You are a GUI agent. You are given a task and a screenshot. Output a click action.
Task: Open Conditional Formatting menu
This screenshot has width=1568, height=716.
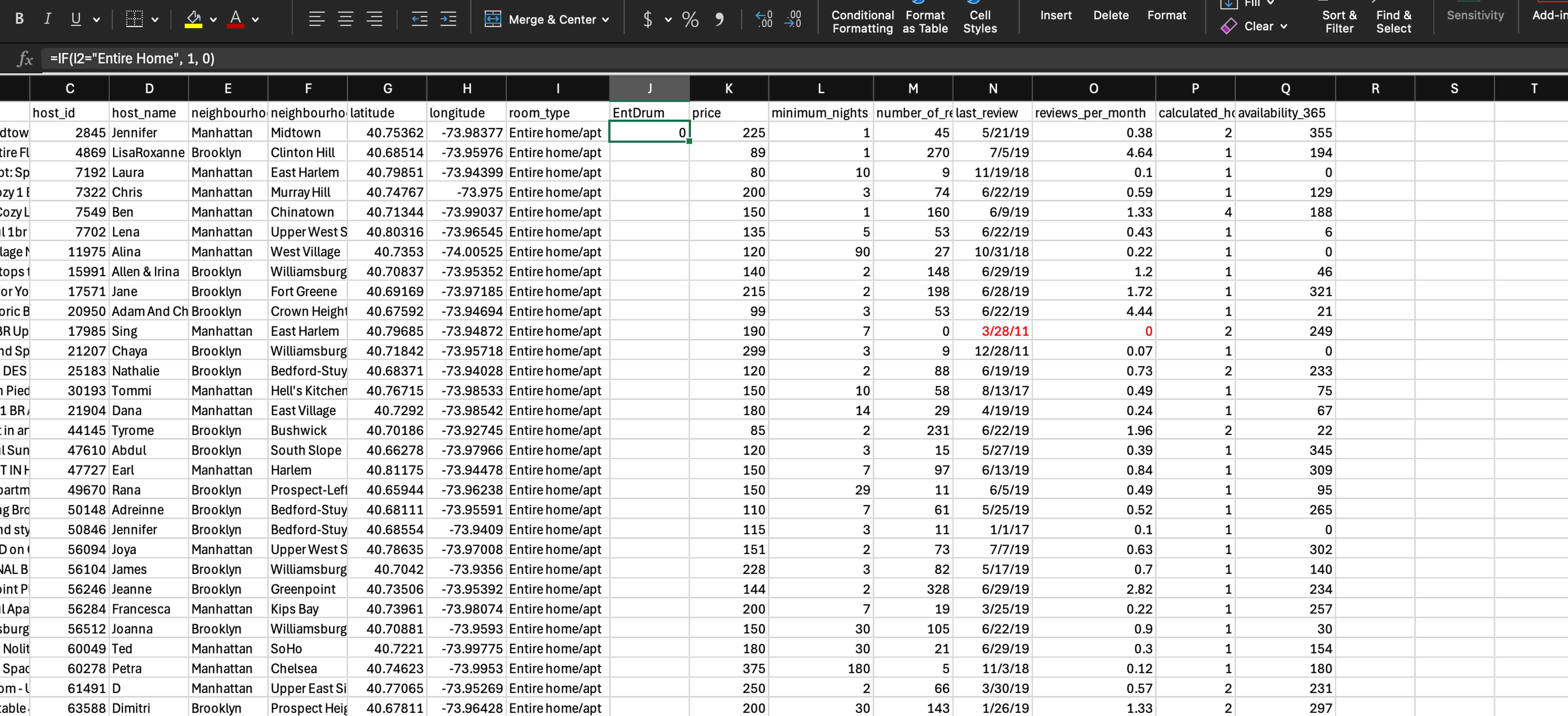[x=863, y=21]
